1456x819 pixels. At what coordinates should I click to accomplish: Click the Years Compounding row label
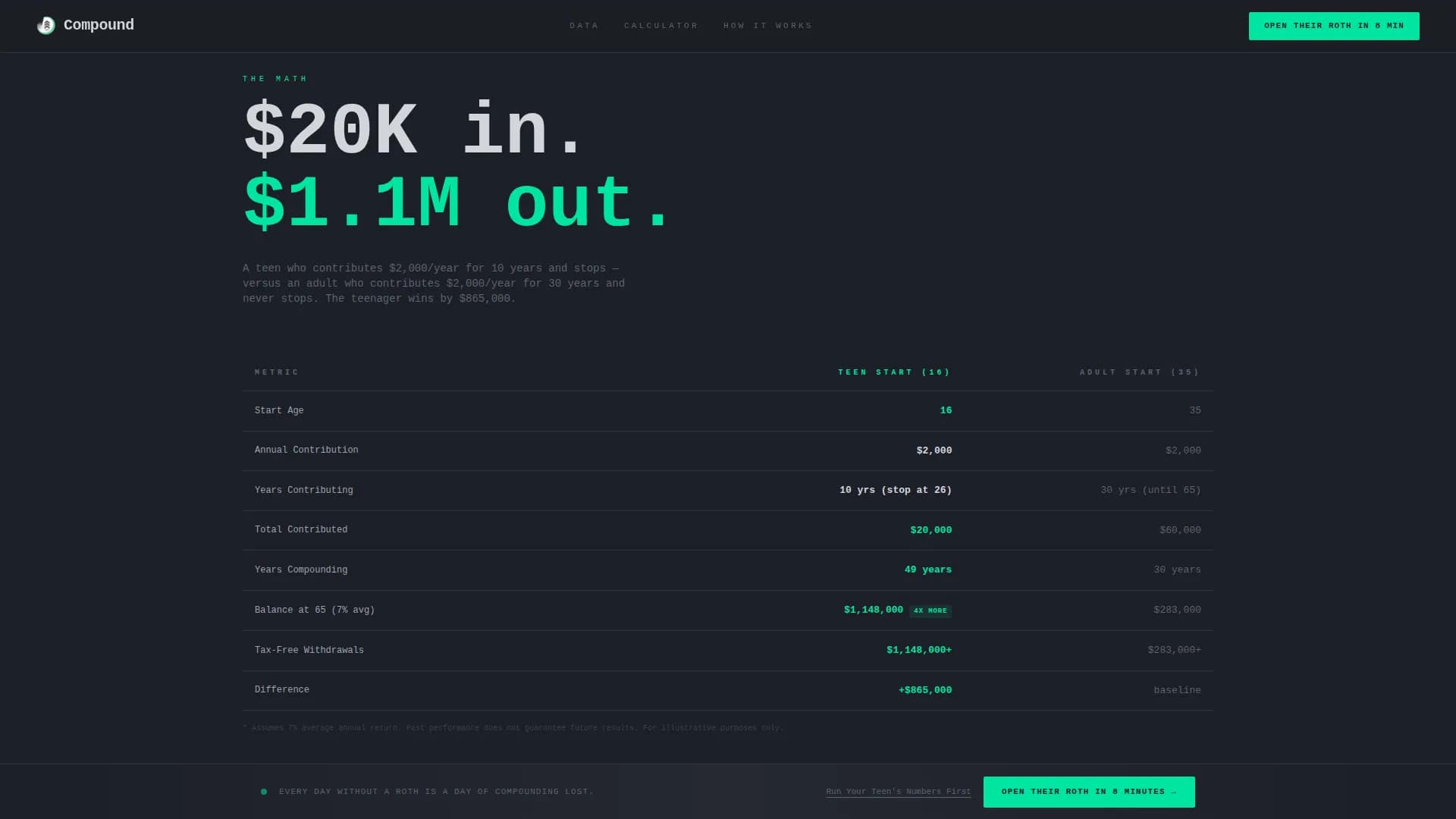[x=301, y=570]
